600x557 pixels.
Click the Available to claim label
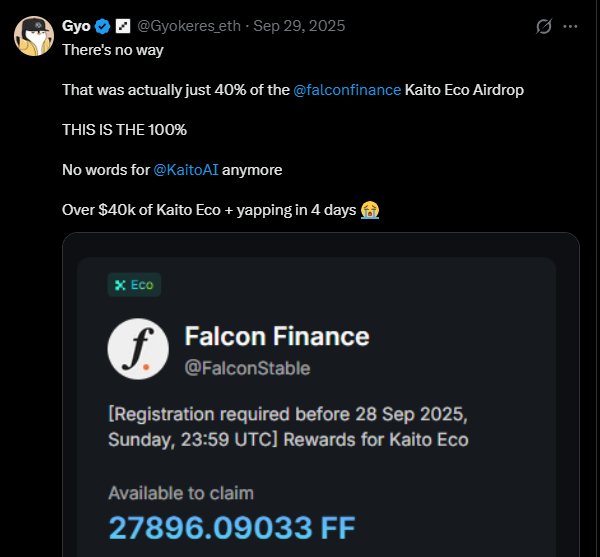tap(180, 493)
